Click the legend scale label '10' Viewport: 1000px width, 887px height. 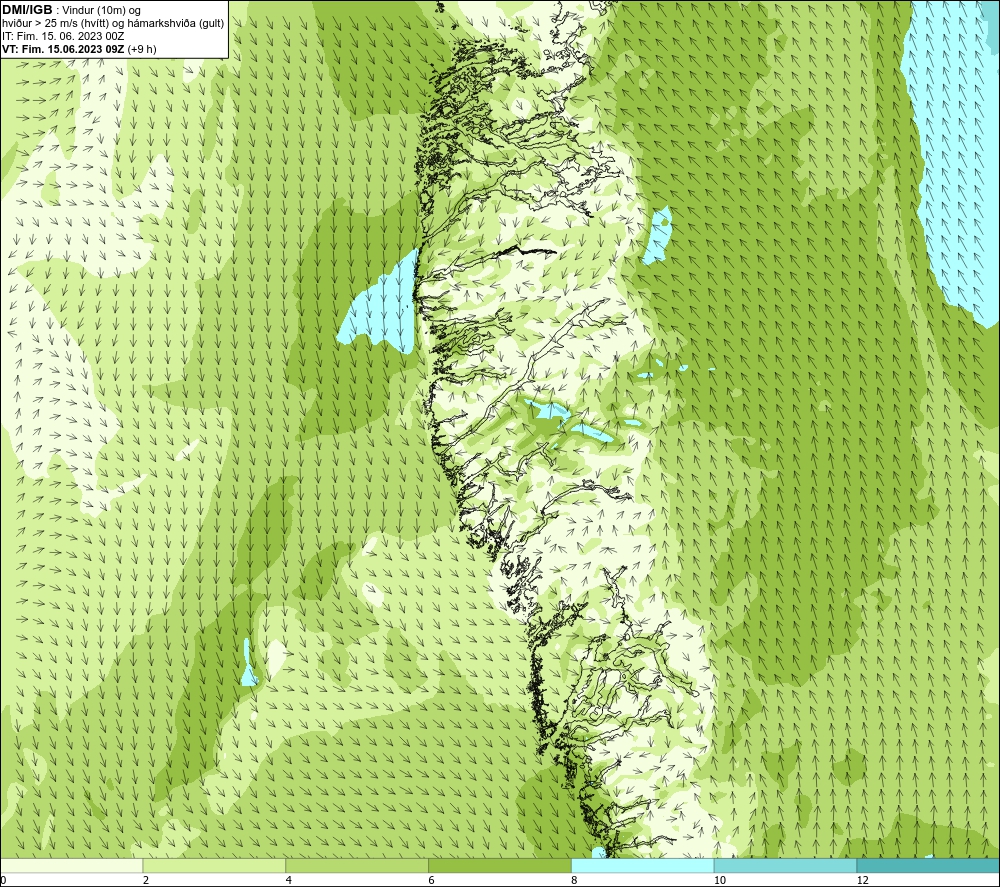tap(720, 880)
